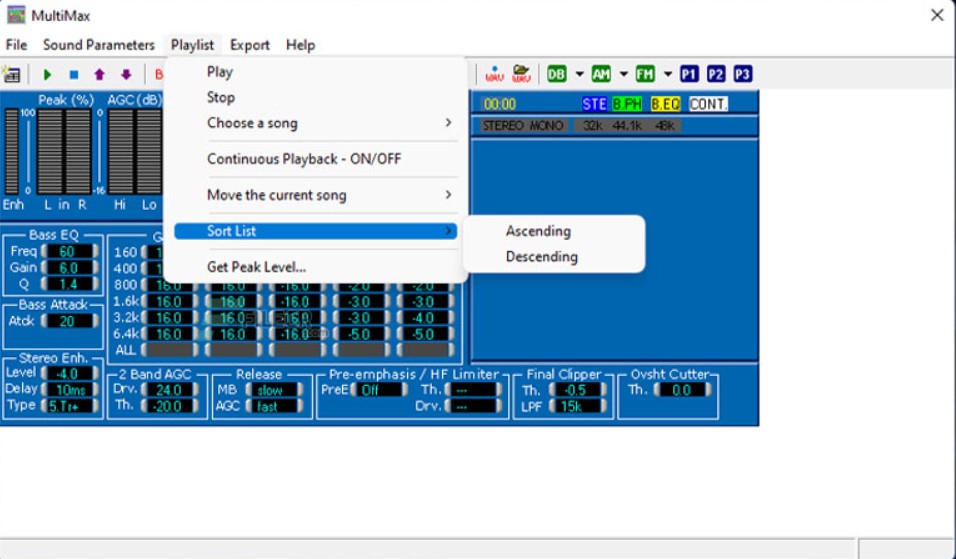Select 32k sample rate

[593, 126]
